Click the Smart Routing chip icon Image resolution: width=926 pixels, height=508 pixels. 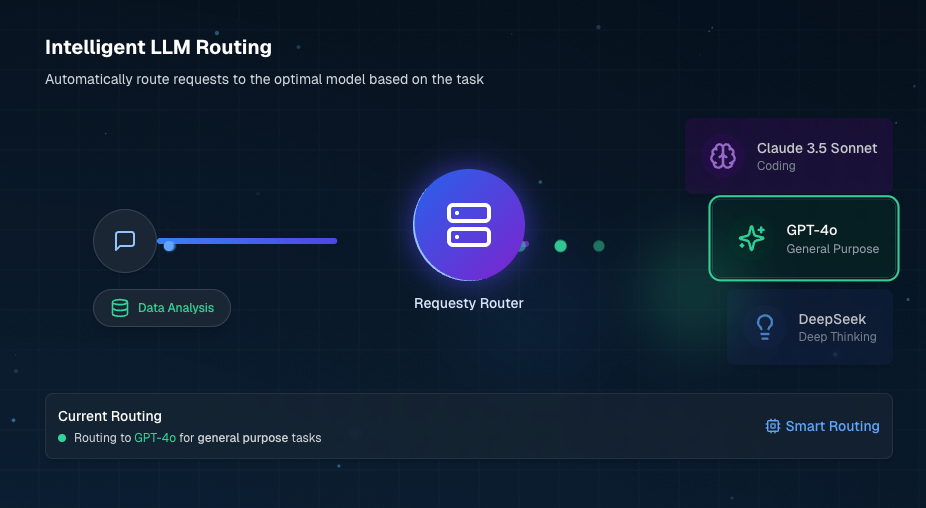pyautogui.click(x=772, y=426)
